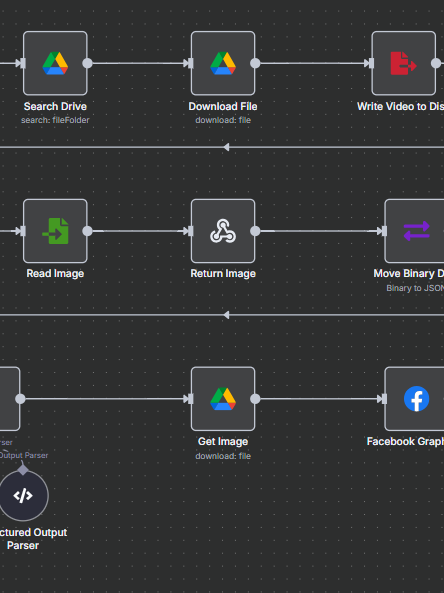
Task: Click the 'Search Drive' label
Action: [x=55, y=107]
